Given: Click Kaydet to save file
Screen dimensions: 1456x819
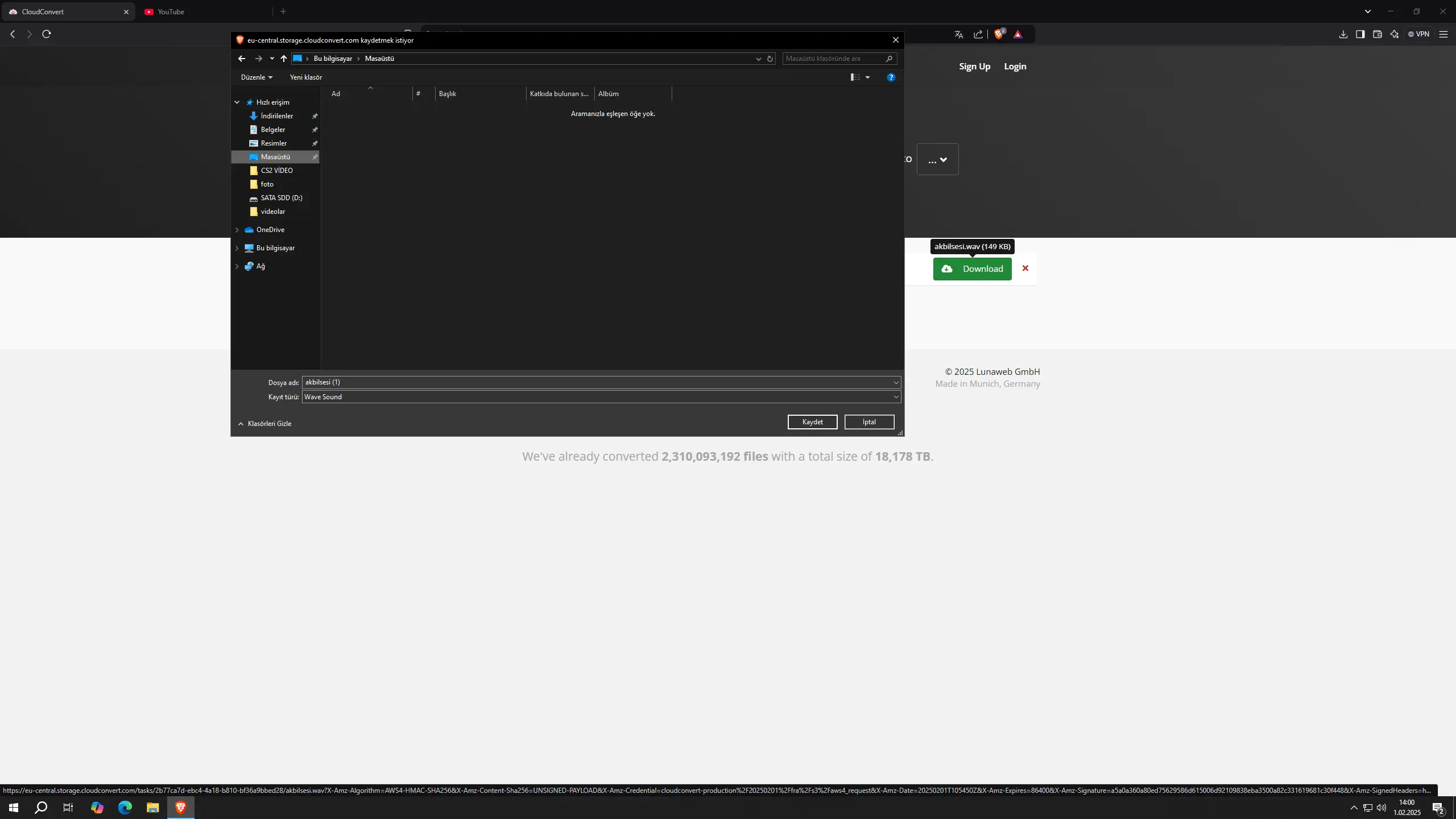Looking at the screenshot, I should pyautogui.click(x=812, y=422).
